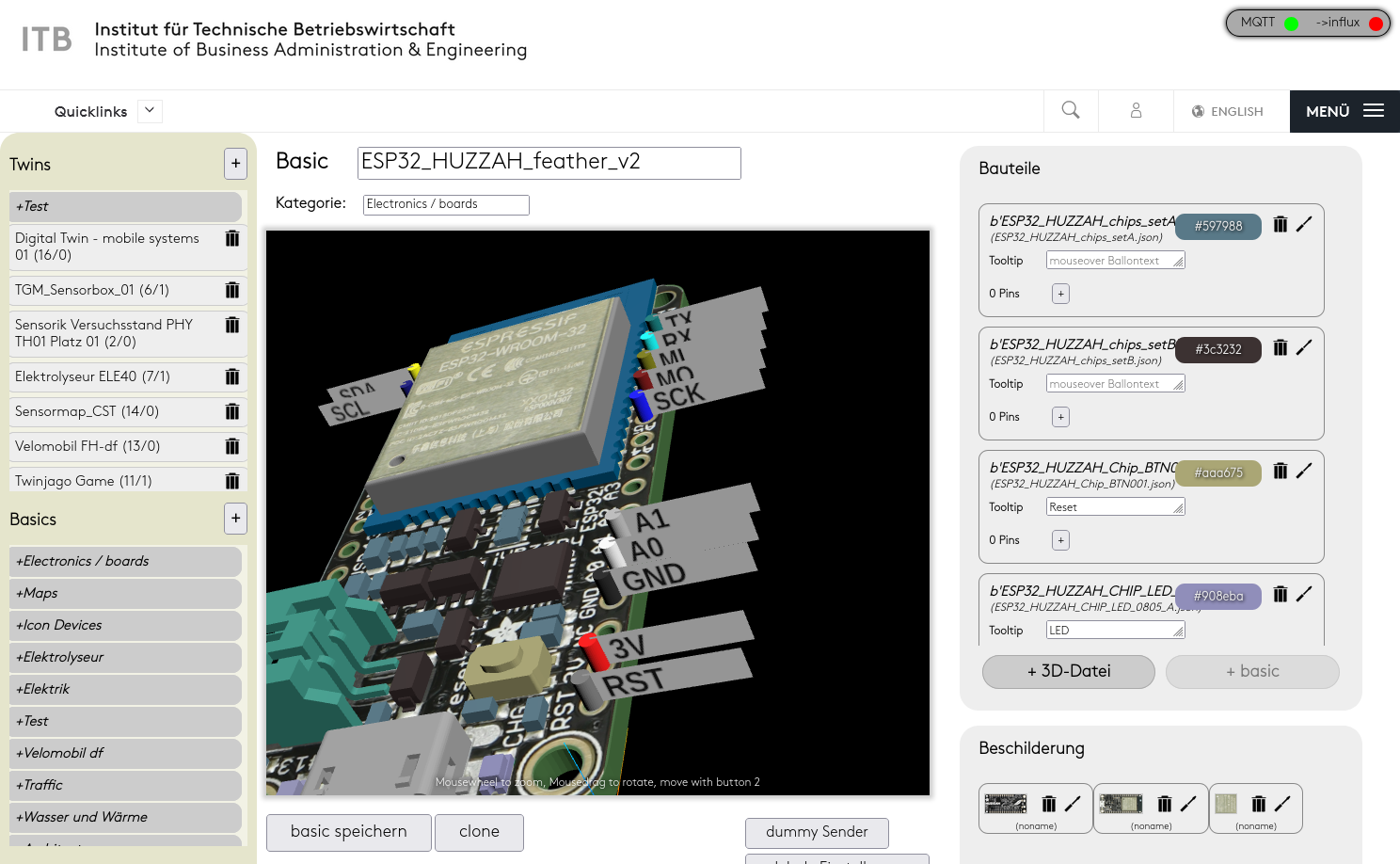The image size is (1400, 864).
Task: Edit ESP32_HUZZAH_chips_setB with the pencil icon
Action: 1304,348
